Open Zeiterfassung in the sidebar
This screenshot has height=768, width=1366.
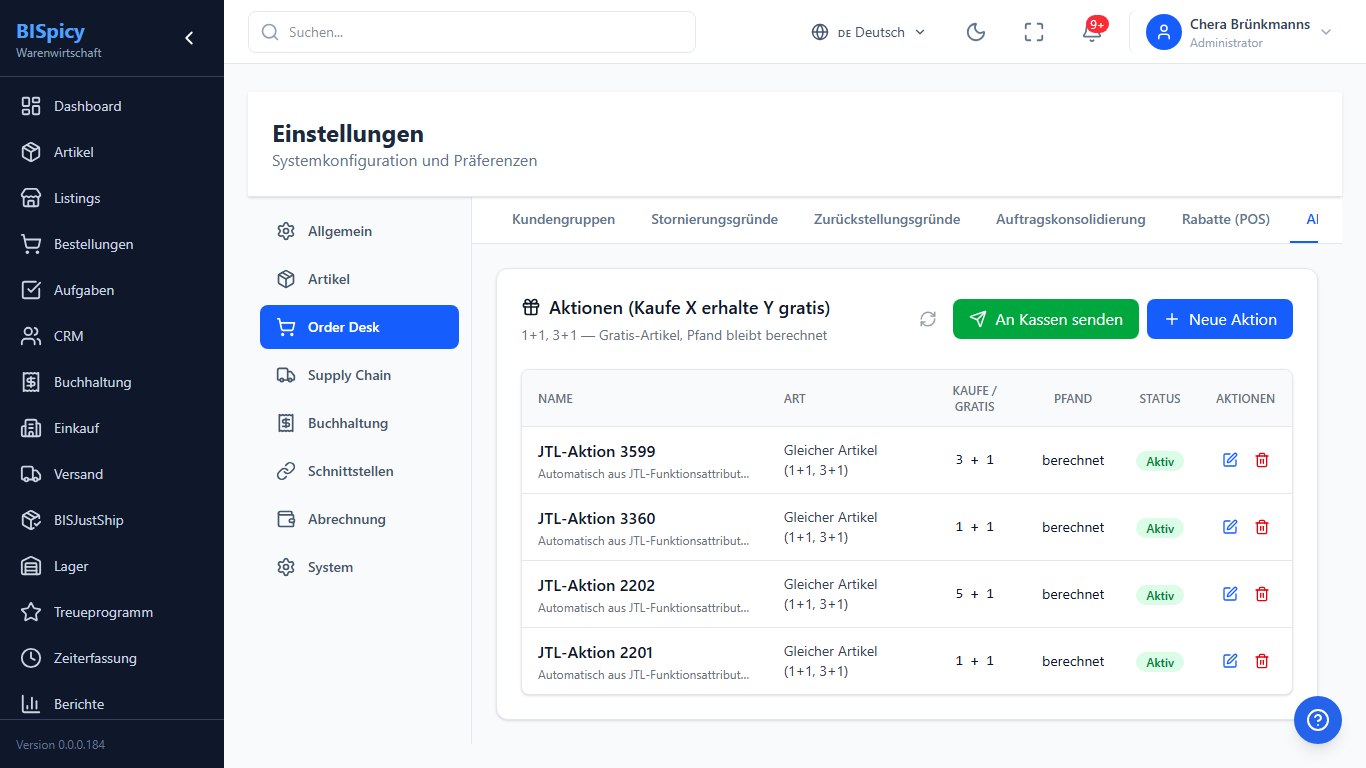(x=112, y=658)
